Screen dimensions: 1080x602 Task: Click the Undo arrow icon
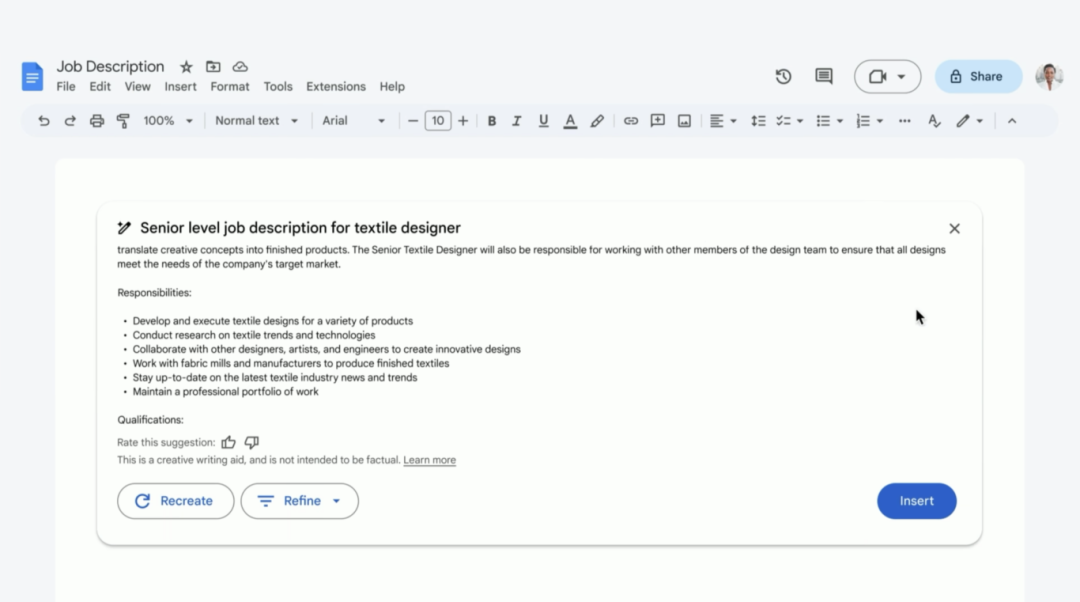coord(43,121)
